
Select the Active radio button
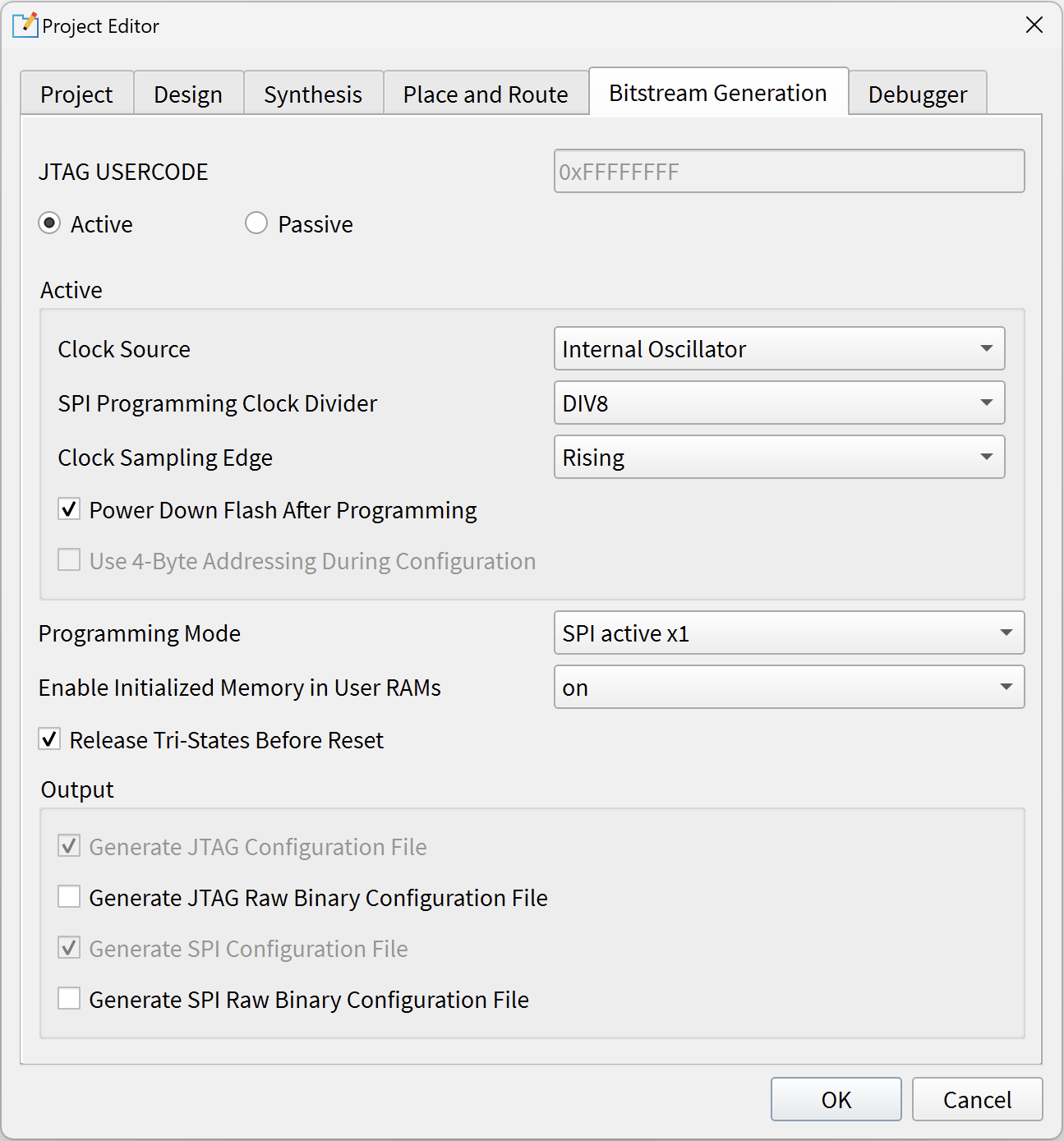[50, 223]
